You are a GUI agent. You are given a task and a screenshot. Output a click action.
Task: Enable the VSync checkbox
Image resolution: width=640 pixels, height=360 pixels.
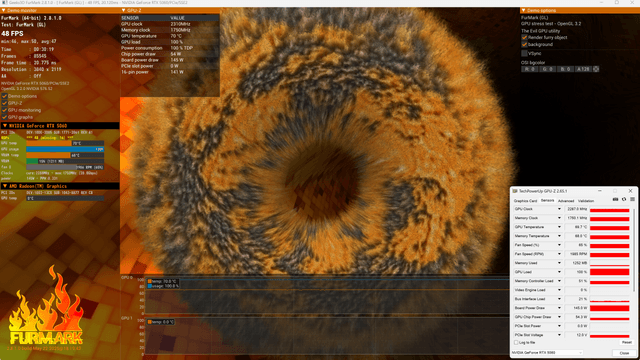[x=524, y=53]
